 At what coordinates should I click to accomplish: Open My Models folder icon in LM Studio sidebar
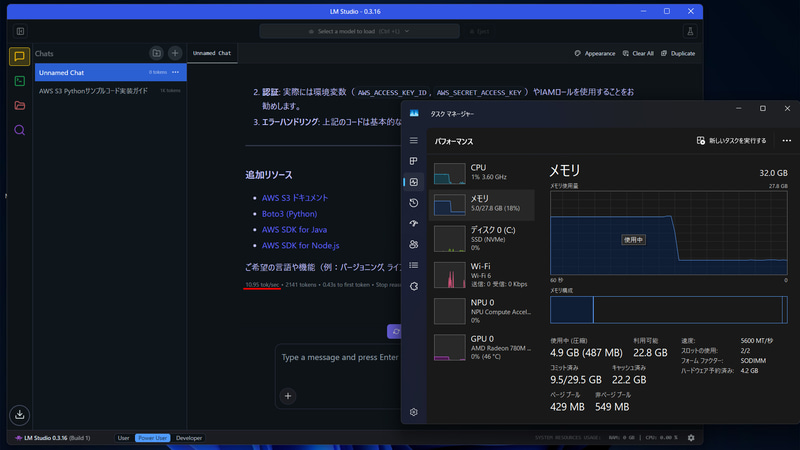(19, 106)
